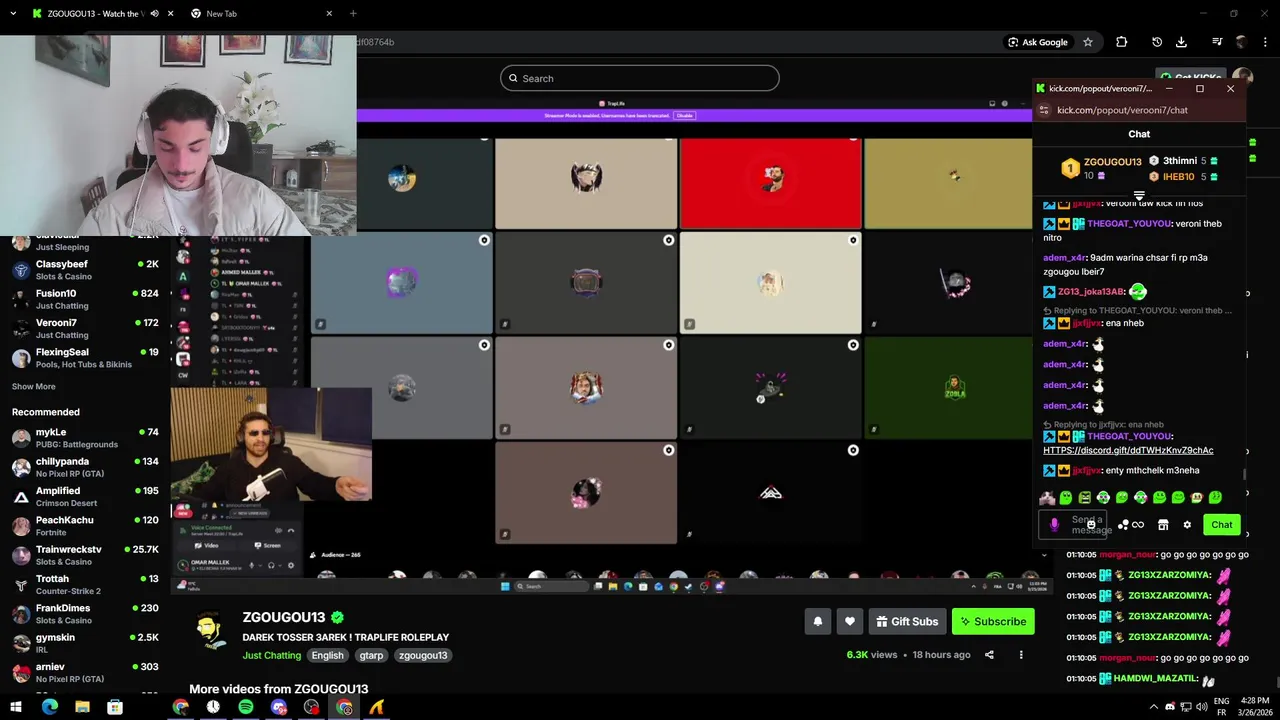Open Windows Start menu
This screenshot has width=1280, height=720.
tap(18, 707)
